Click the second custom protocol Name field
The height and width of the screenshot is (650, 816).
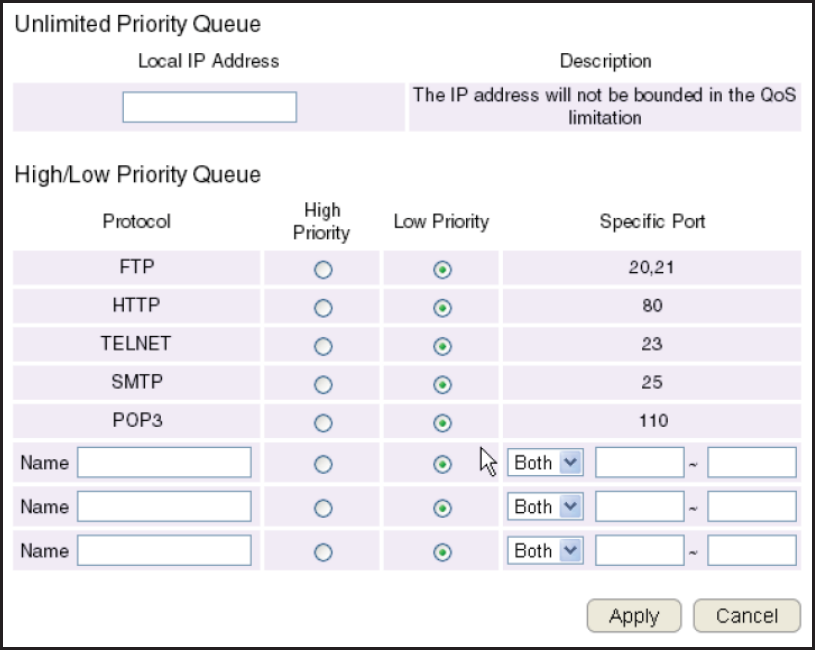(164, 506)
